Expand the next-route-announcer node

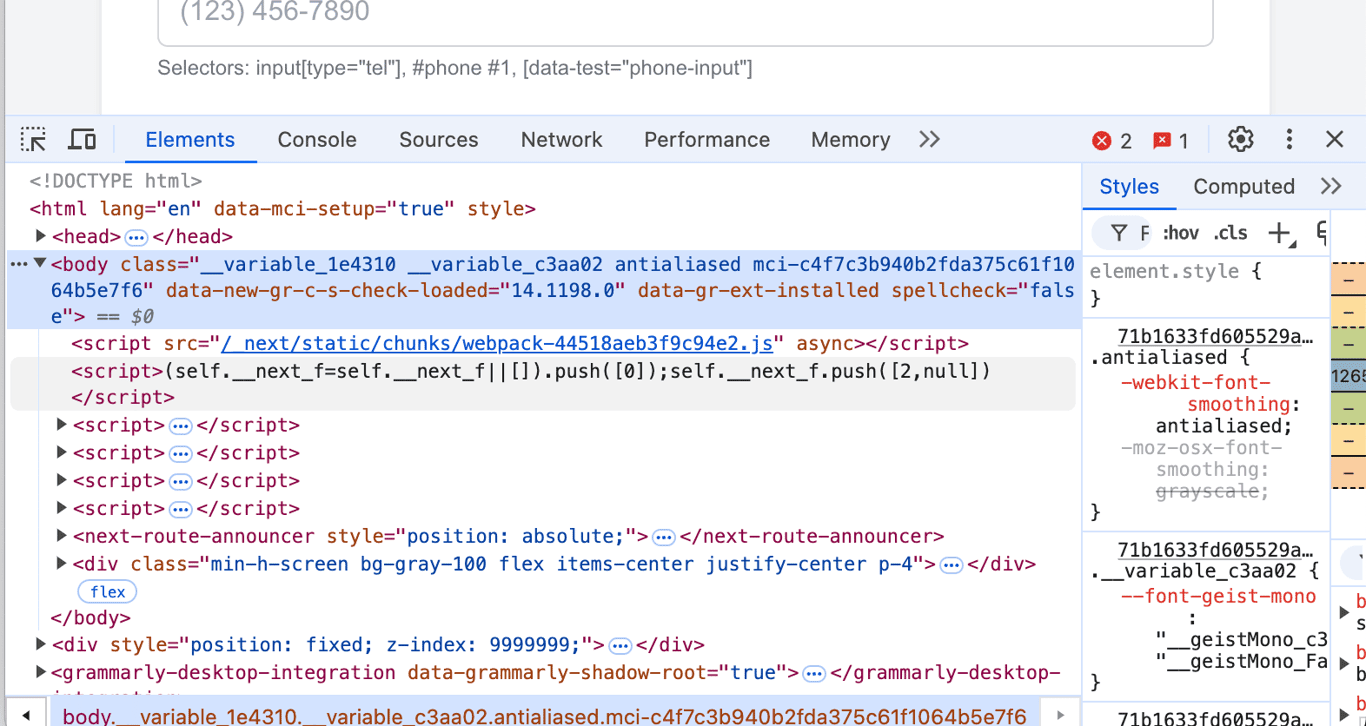(x=62, y=536)
